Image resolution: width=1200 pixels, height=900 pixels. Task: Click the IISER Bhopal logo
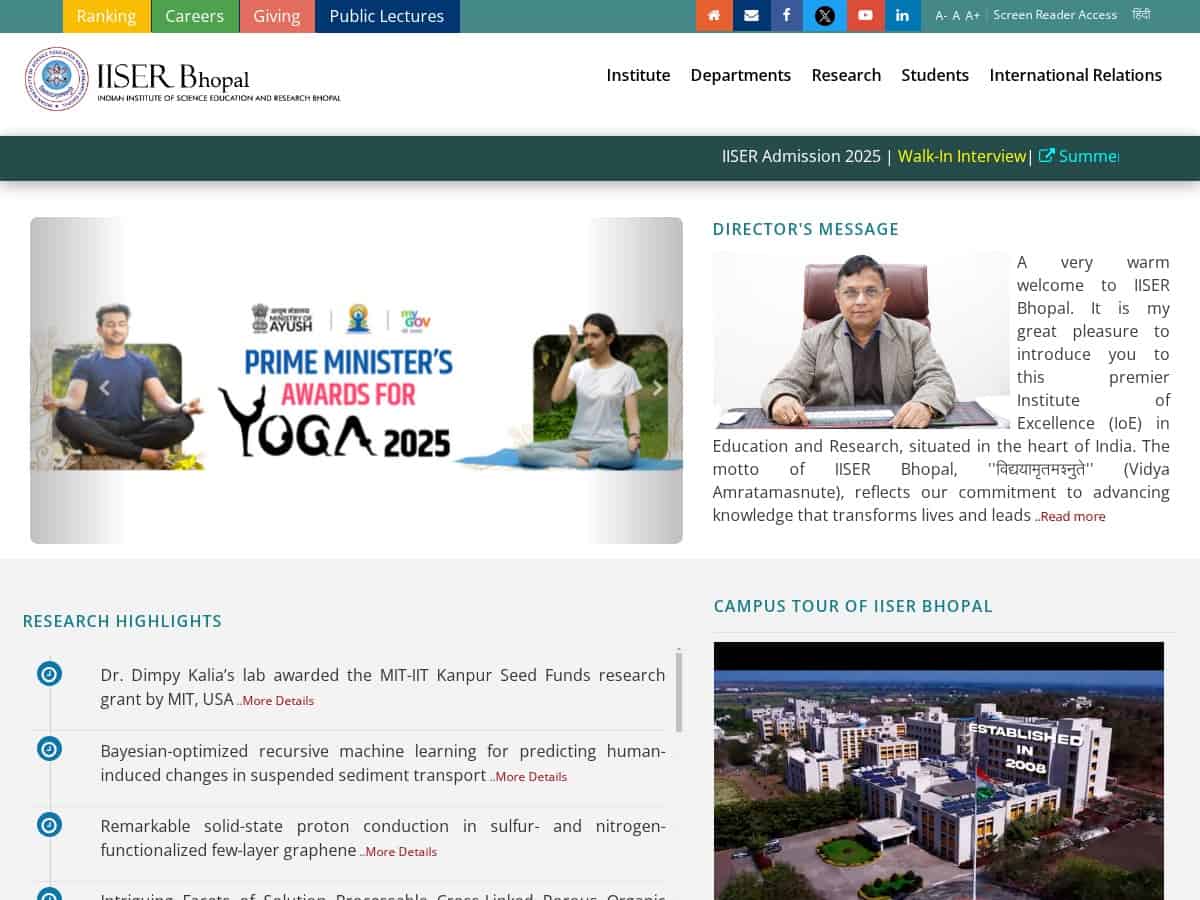(183, 78)
